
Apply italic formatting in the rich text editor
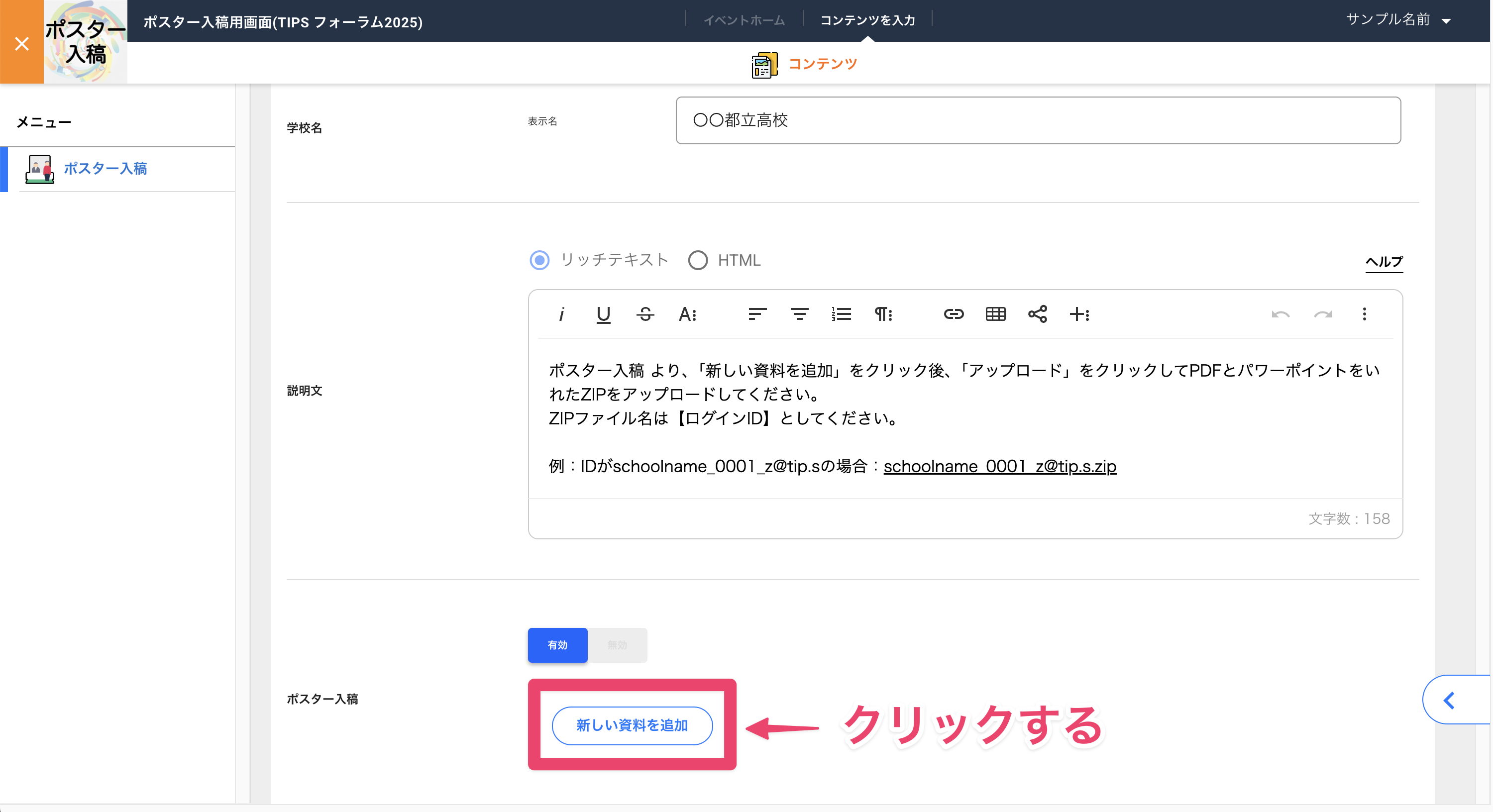[560, 315]
